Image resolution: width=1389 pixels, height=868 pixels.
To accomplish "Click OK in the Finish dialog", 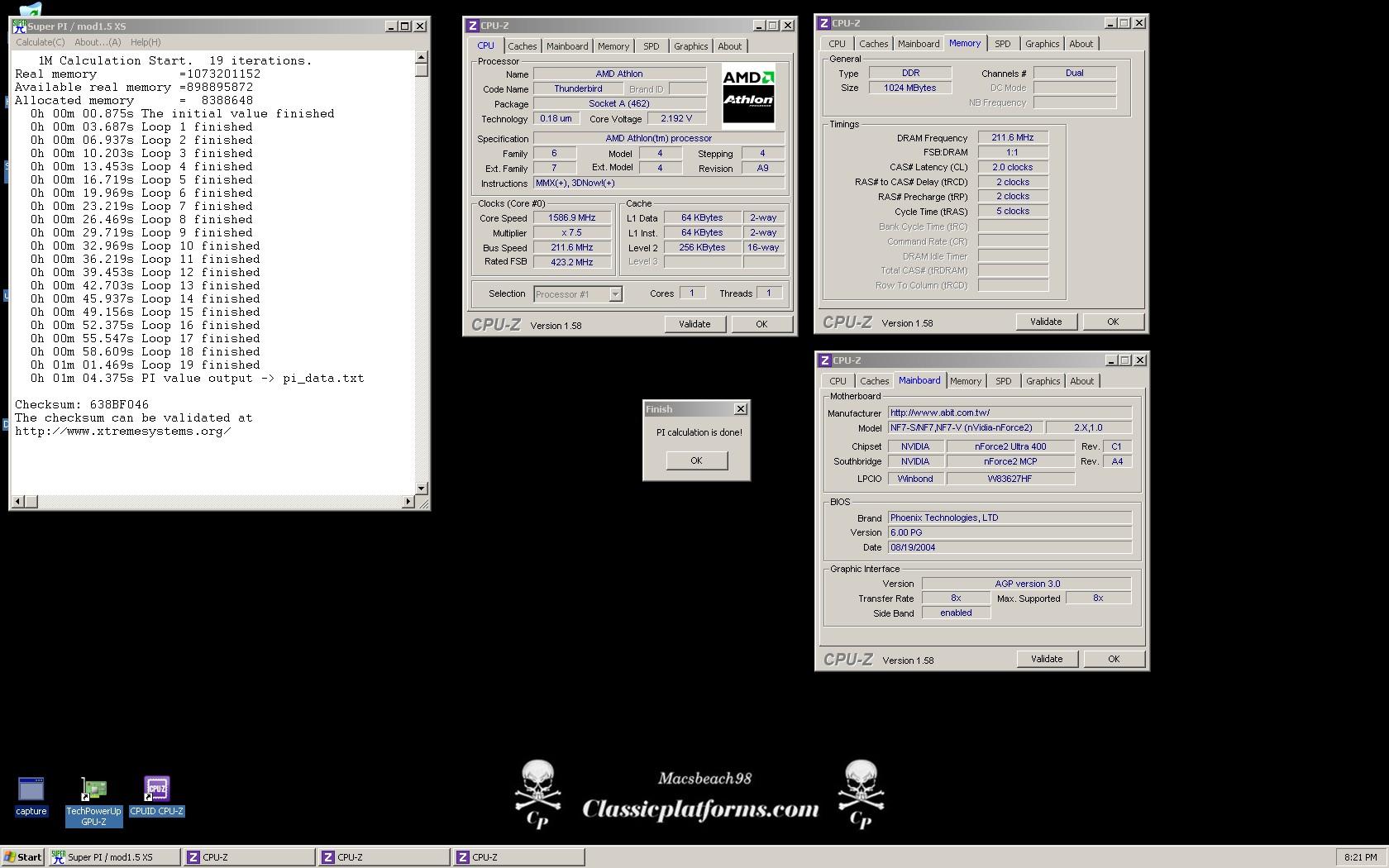I will (x=696, y=460).
